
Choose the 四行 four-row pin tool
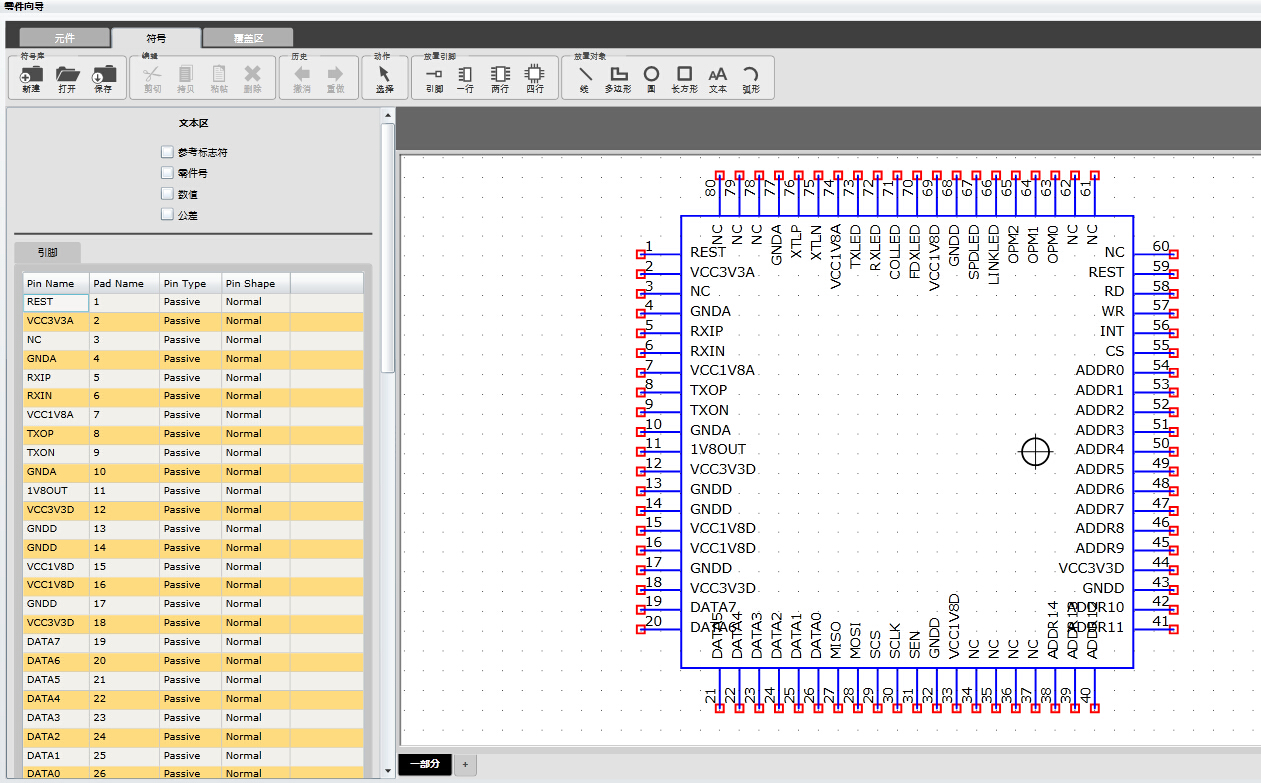tap(535, 79)
